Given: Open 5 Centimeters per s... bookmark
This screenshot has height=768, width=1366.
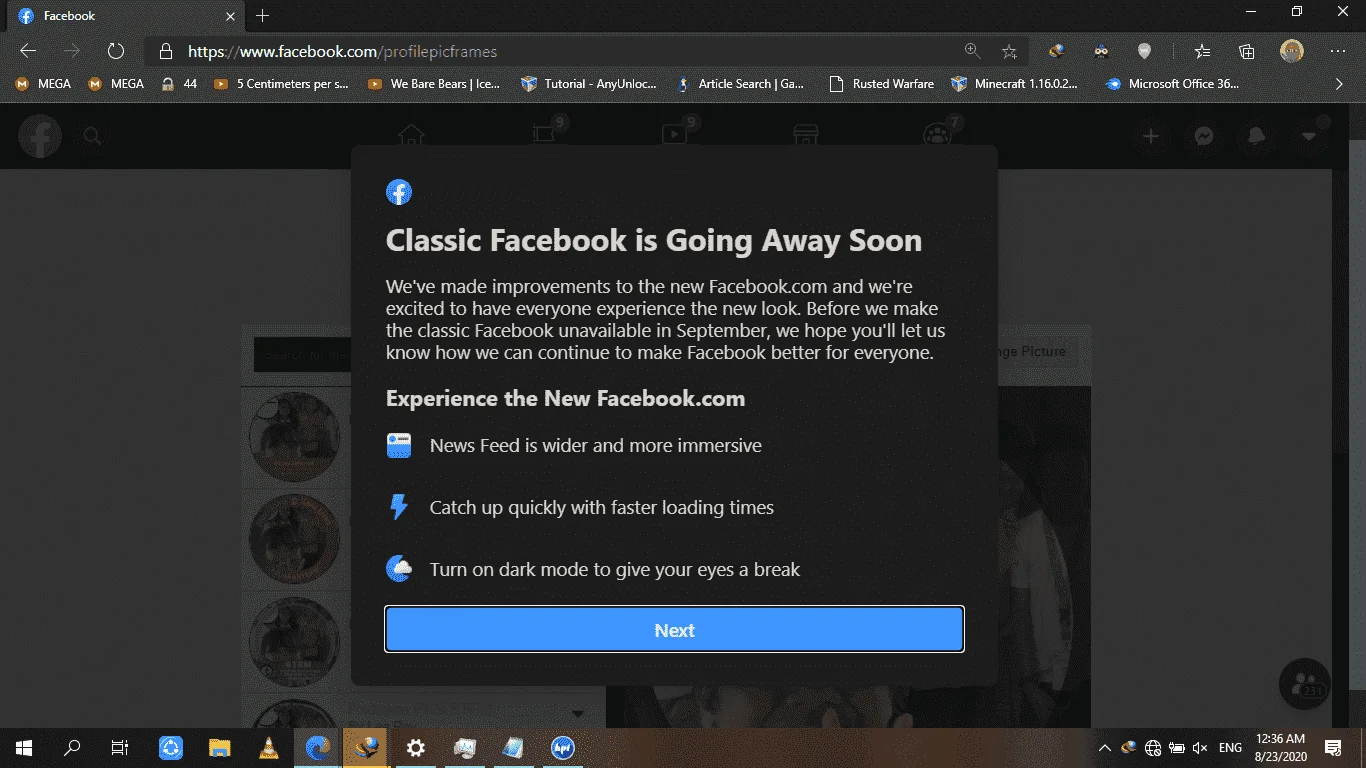Looking at the screenshot, I should 281,84.
